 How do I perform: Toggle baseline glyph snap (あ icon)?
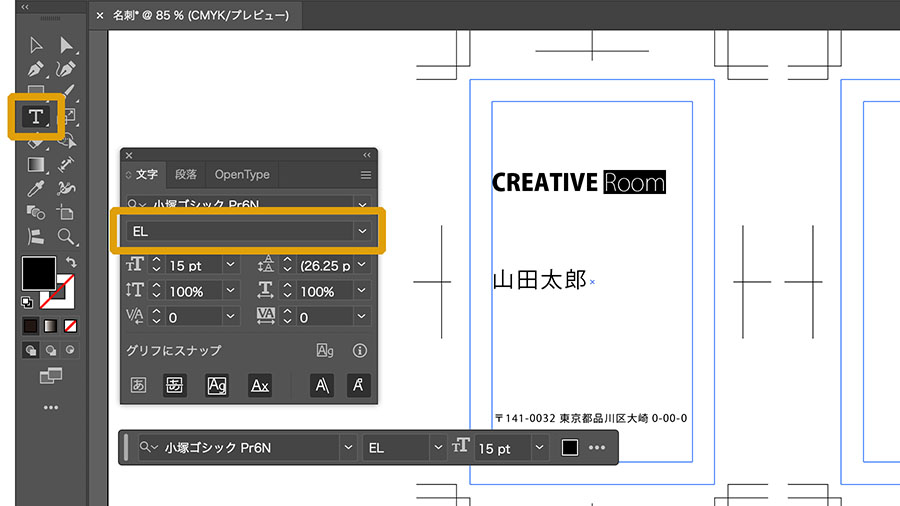click(138, 385)
